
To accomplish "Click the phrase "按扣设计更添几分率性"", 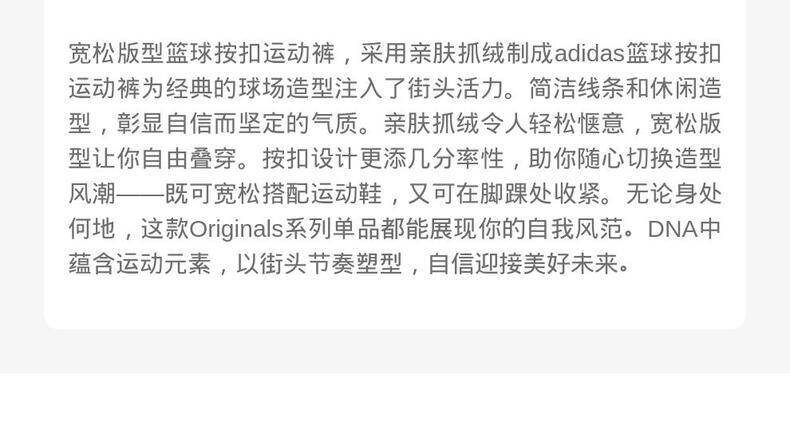I will coord(383,159).
